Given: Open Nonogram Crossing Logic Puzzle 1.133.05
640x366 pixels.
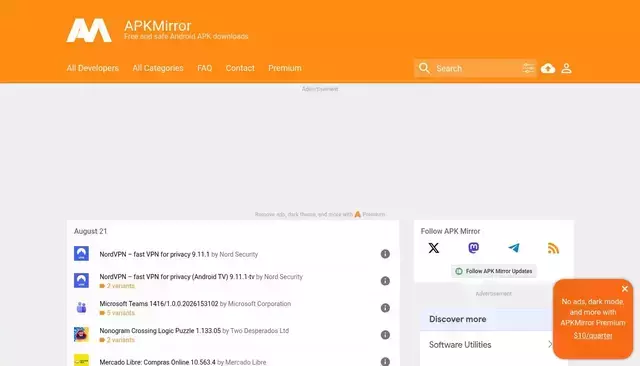Looking at the screenshot, I should 160,331.
